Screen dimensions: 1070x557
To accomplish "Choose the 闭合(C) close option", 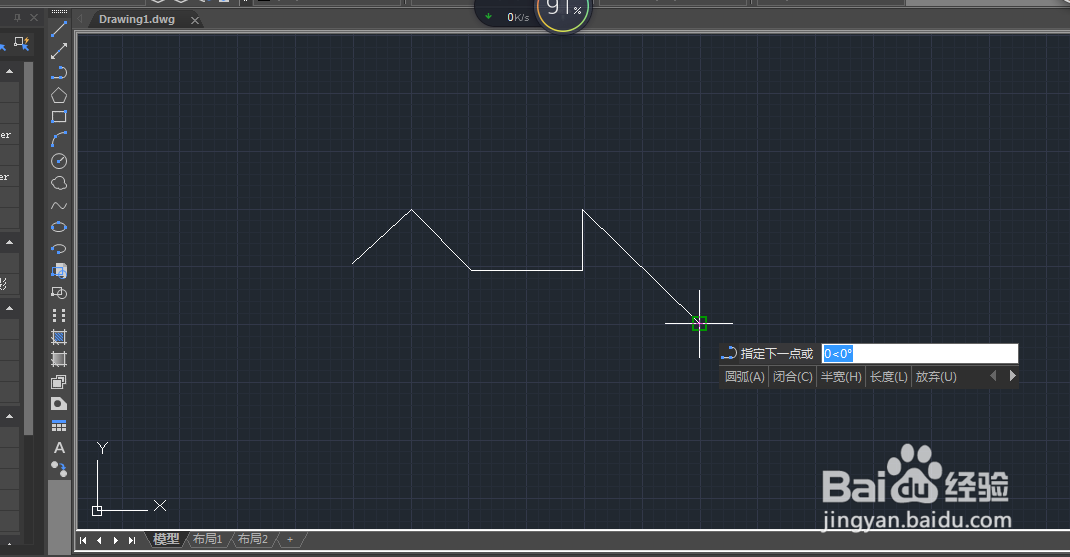I will pyautogui.click(x=792, y=377).
